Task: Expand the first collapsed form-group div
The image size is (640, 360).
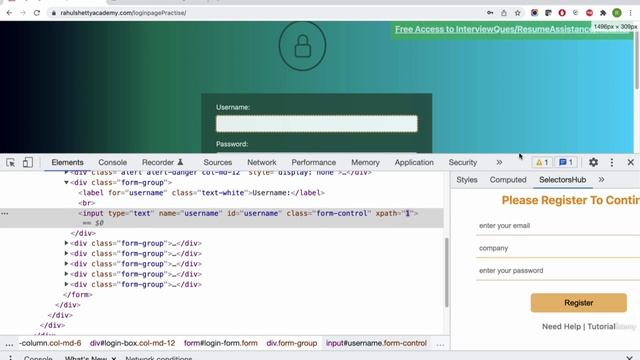Action: click(x=66, y=243)
